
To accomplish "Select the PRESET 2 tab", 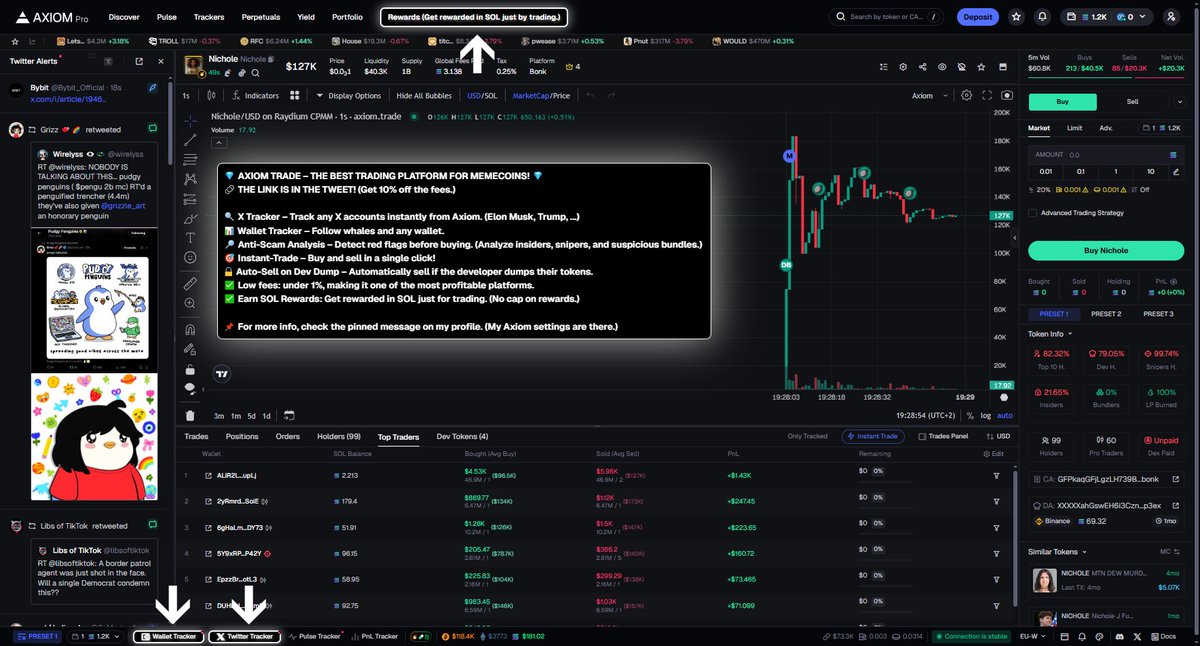I will pyautogui.click(x=1105, y=314).
